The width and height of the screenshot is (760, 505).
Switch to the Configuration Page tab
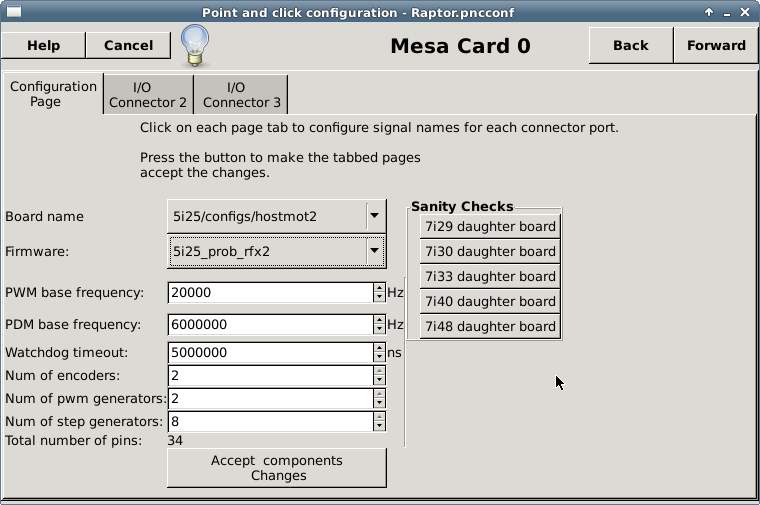click(x=53, y=94)
